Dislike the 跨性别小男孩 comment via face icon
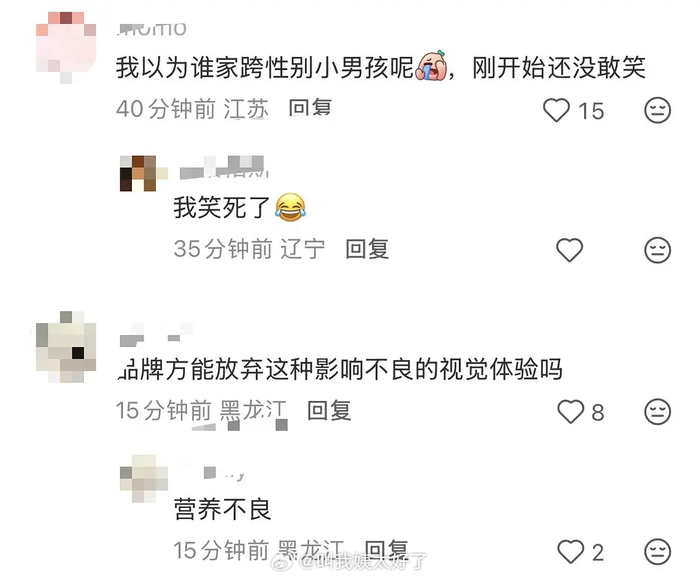Viewport: 700px width, 578px height. click(658, 110)
